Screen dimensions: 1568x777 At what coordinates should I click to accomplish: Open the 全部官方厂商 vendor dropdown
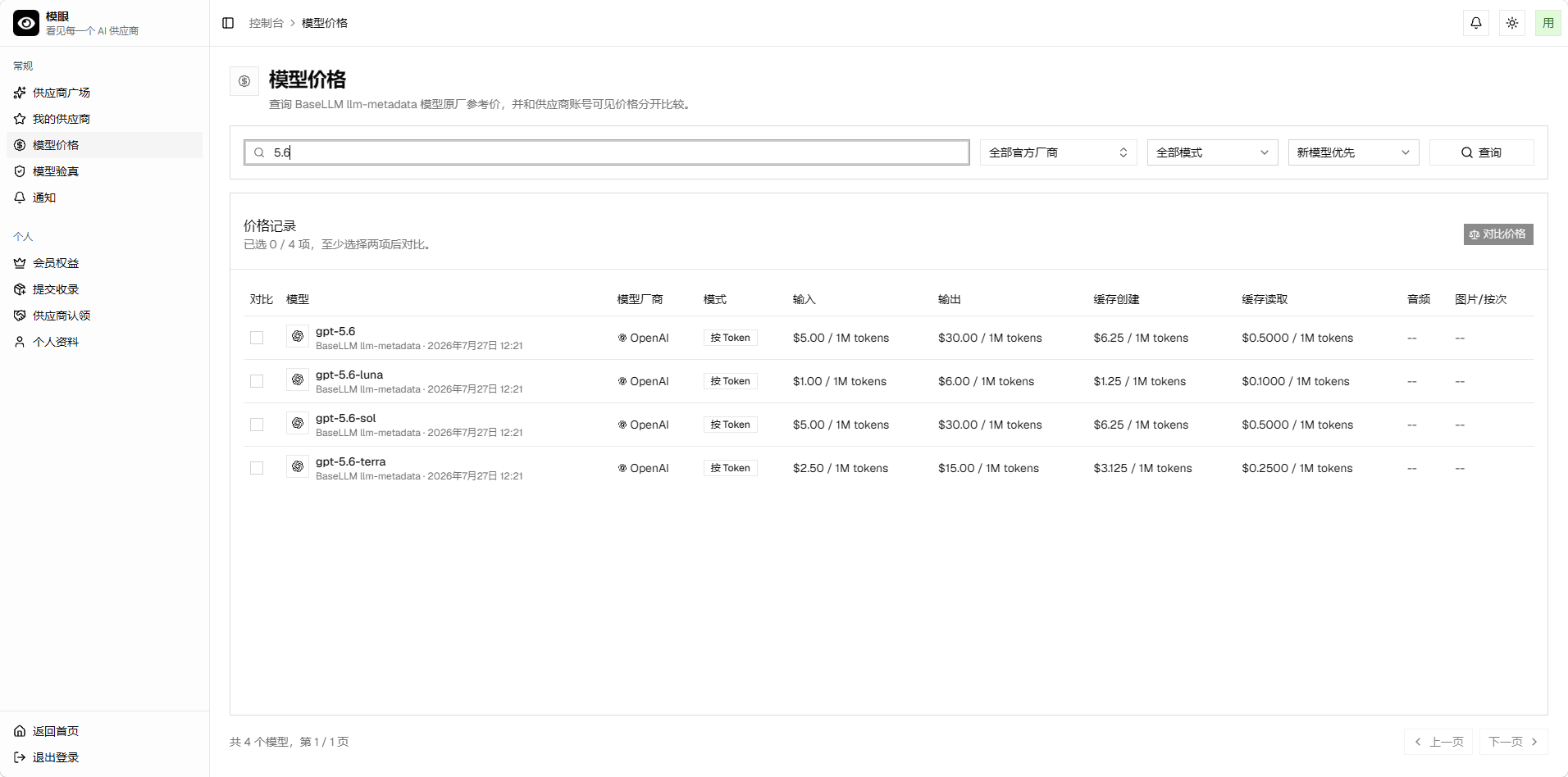tap(1058, 152)
